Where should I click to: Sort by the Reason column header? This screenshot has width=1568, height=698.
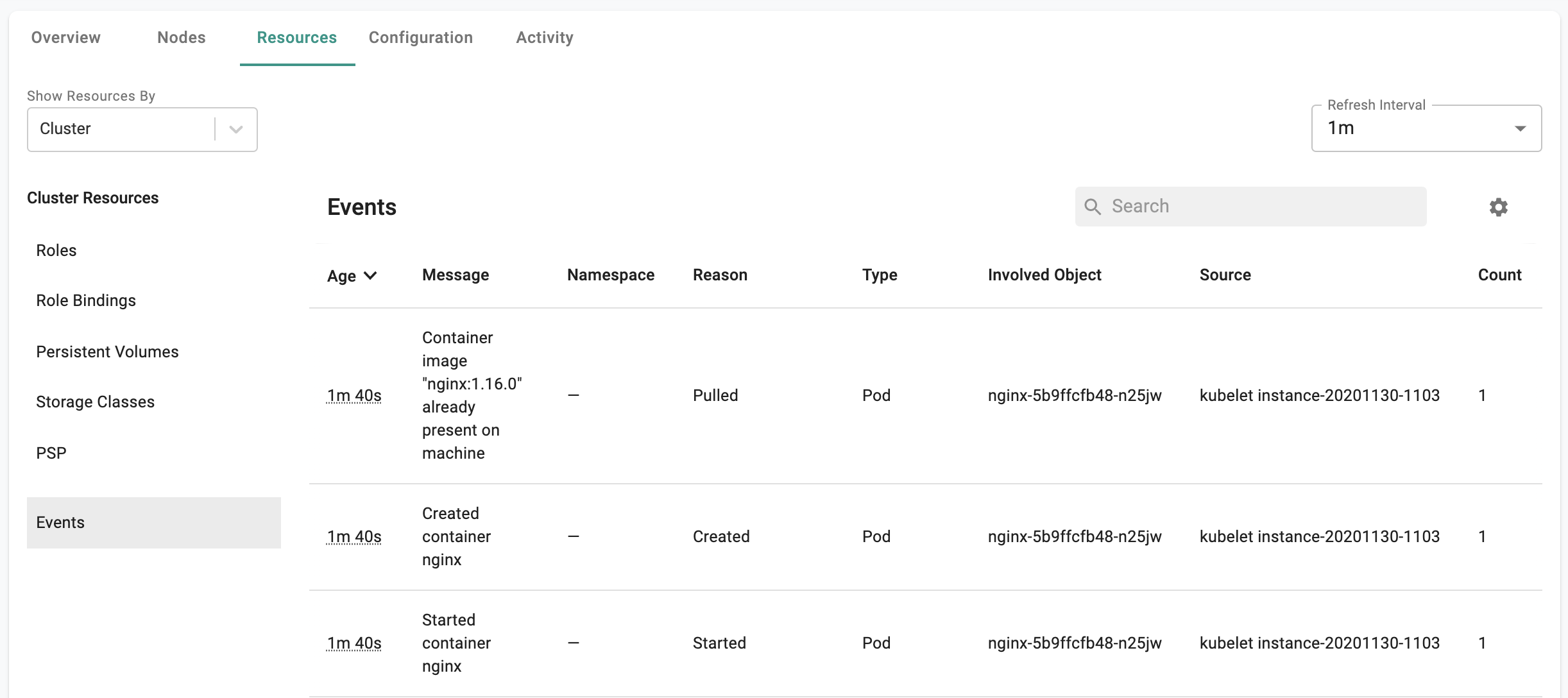coord(720,275)
